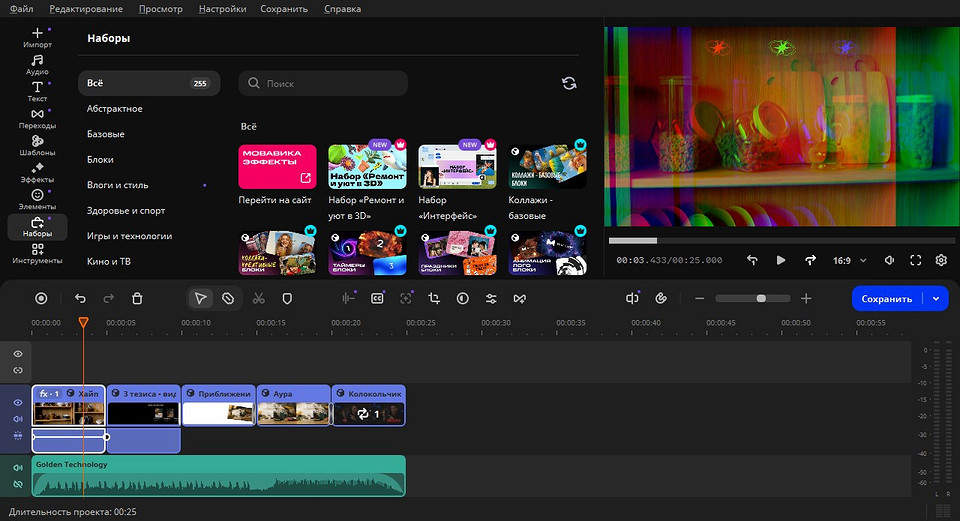
Task: Open the Настройки menu
Action: coord(222,9)
